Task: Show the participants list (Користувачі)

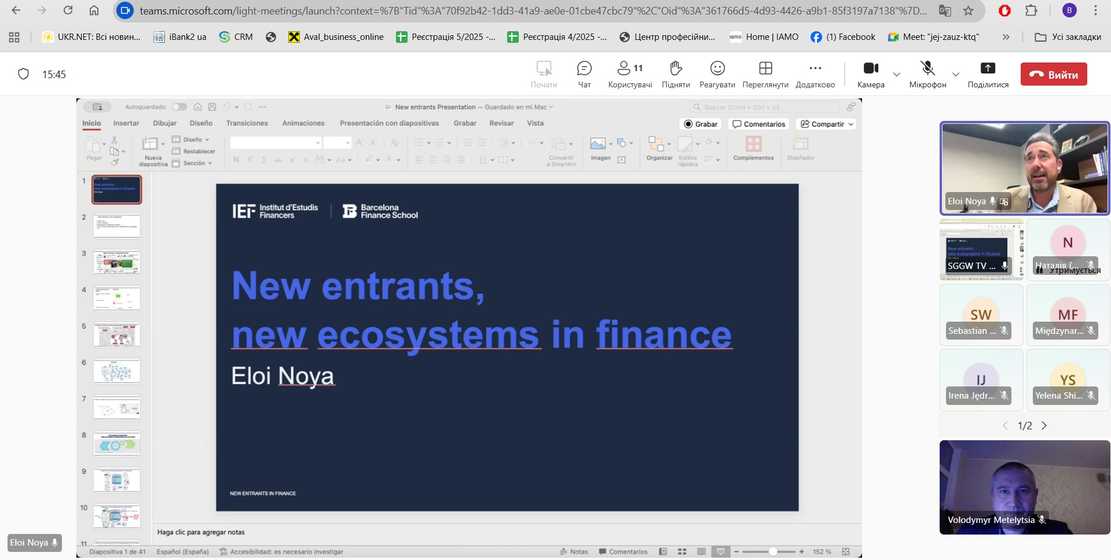Action: (x=630, y=74)
